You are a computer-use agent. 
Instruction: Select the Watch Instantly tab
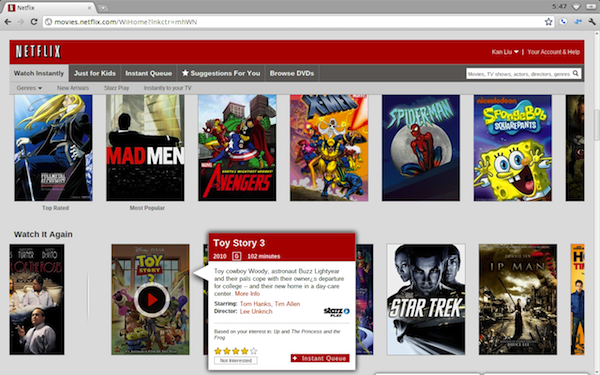click(x=39, y=73)
